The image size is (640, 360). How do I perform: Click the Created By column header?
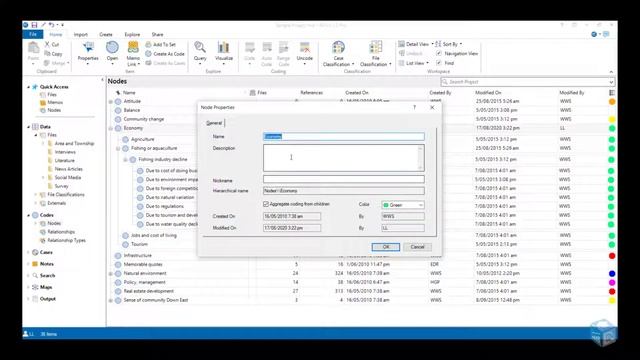(x=440, y=93)
